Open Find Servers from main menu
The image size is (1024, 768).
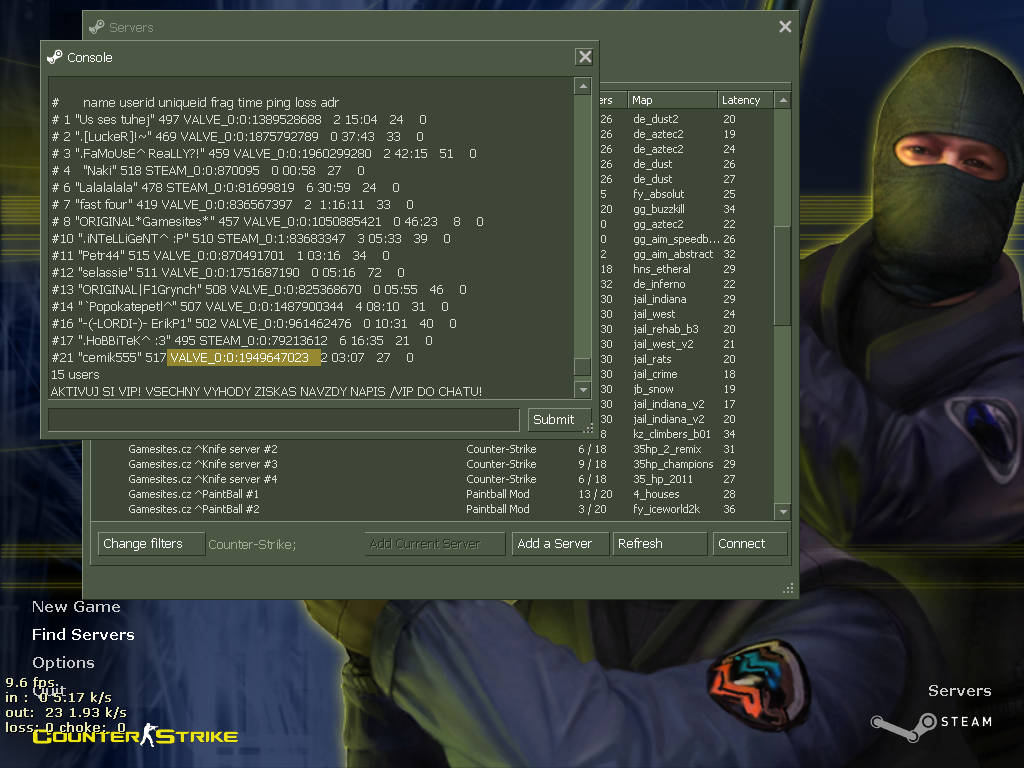tap(83, 635)
